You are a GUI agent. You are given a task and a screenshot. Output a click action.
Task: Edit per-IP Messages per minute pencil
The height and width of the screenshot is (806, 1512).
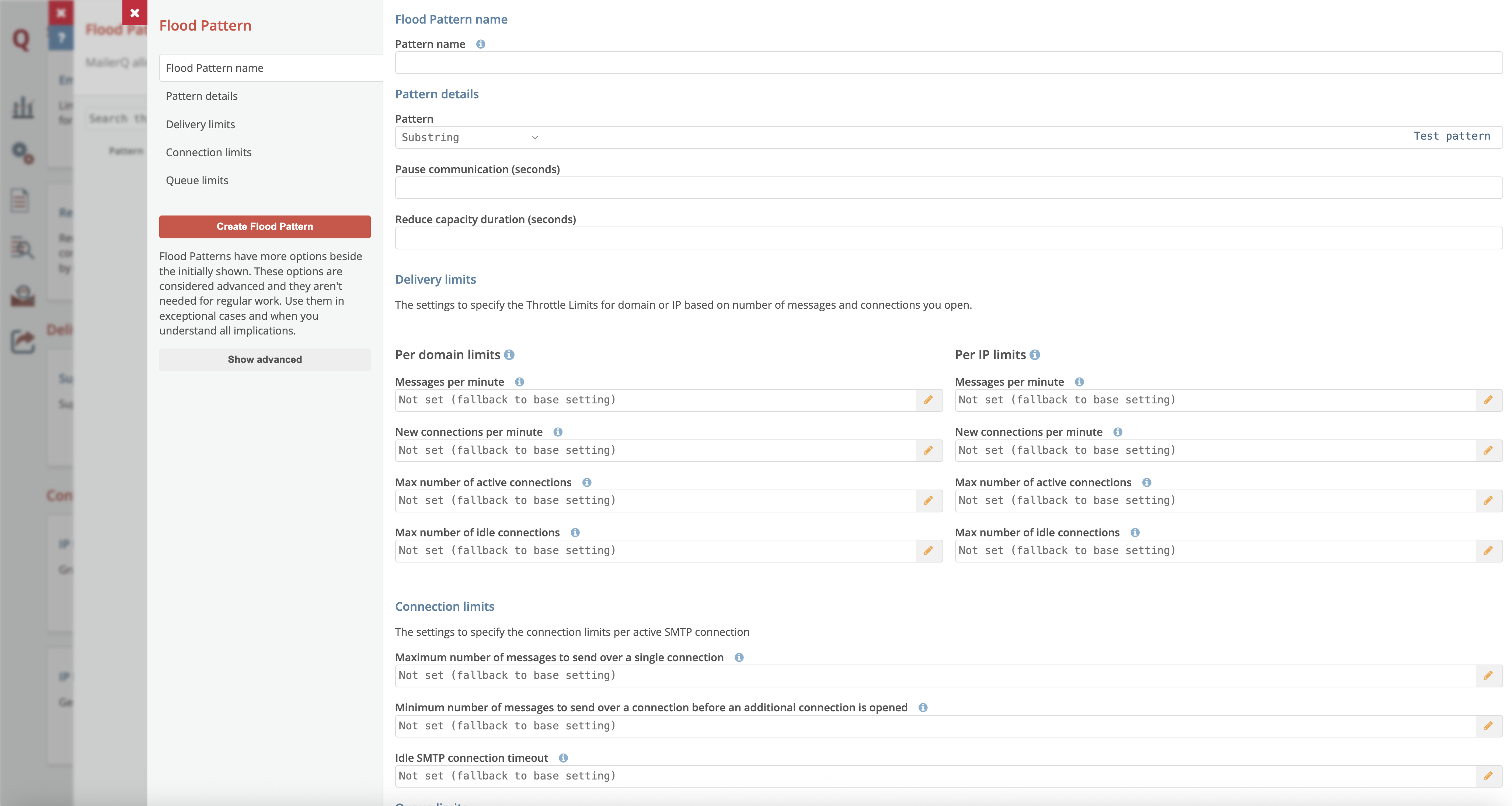pyautogui.click(x=1488, y=400)
